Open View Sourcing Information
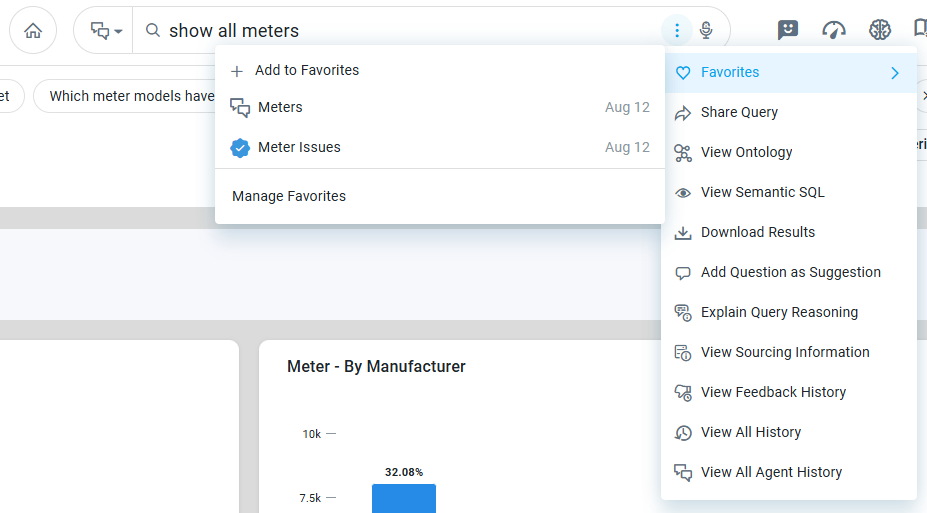 [791, 352]
